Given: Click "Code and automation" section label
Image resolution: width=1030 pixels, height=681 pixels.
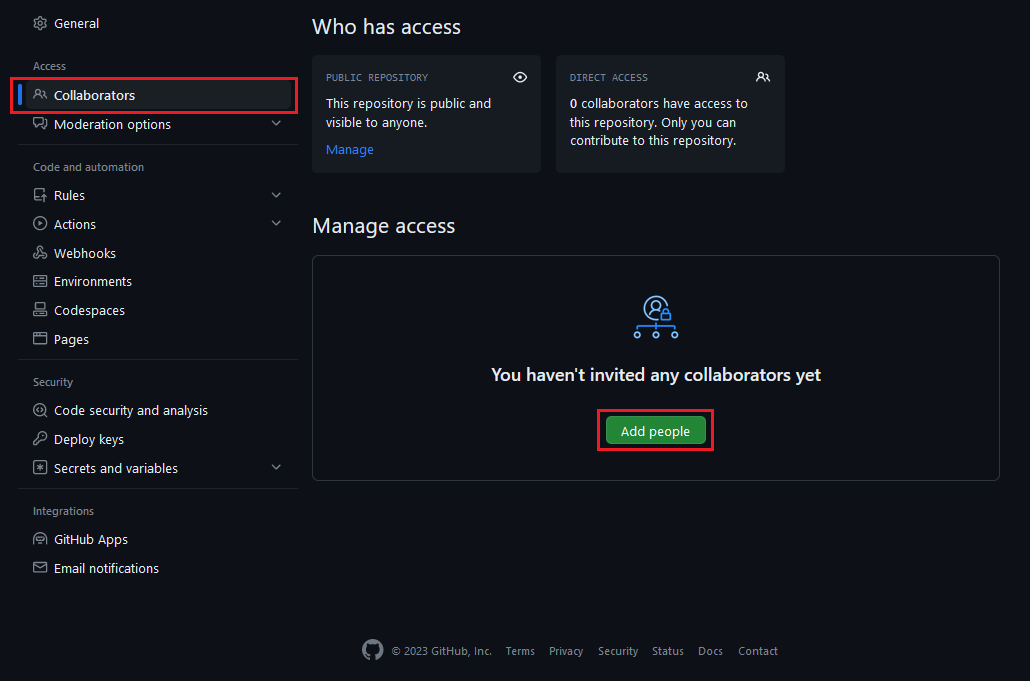Looking at the screenshot, I should click(89, 167).
